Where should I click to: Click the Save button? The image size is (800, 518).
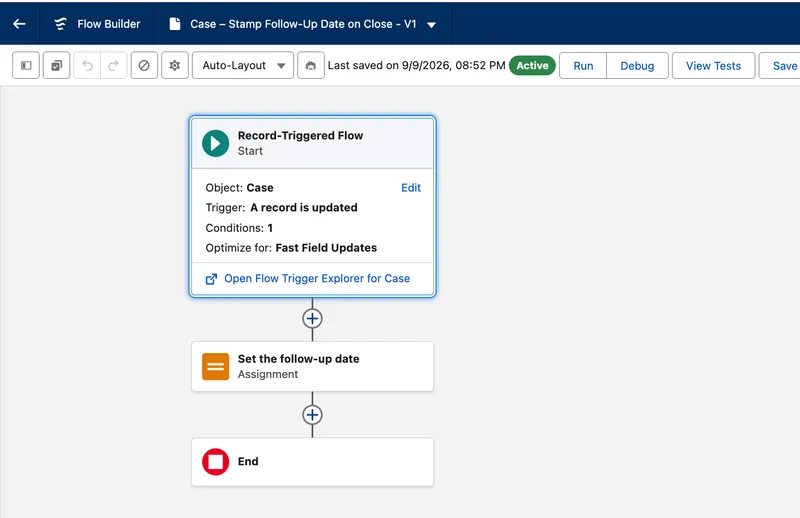pos(780,66)
